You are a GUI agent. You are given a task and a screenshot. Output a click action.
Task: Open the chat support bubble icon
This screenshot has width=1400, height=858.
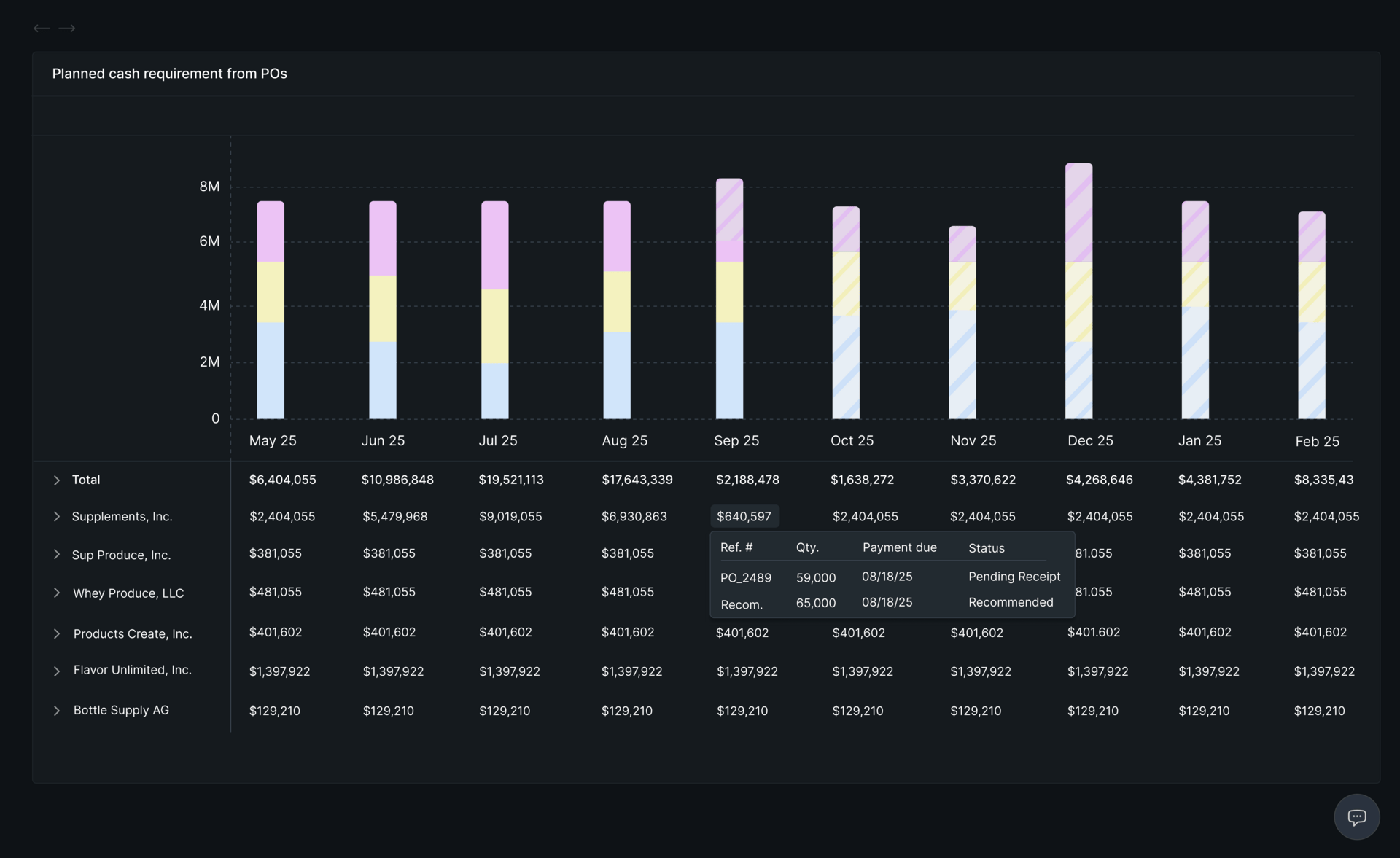coord(1356,817)
